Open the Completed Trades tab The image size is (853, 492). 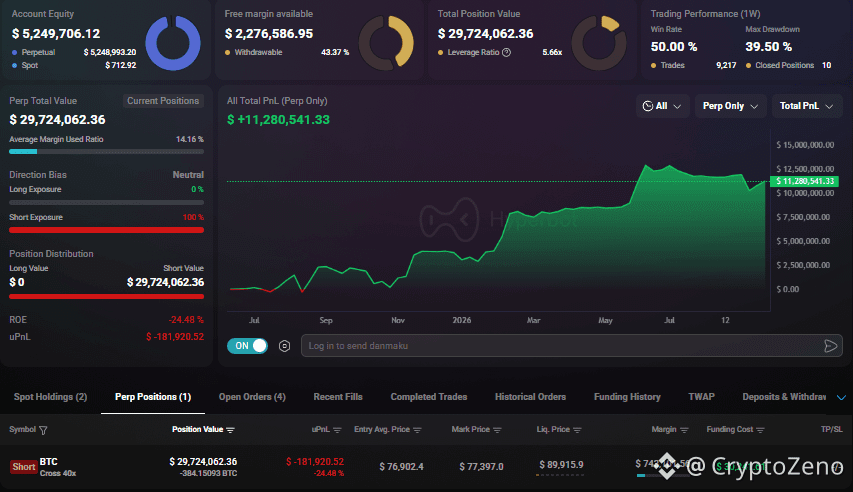click(429, 397)
